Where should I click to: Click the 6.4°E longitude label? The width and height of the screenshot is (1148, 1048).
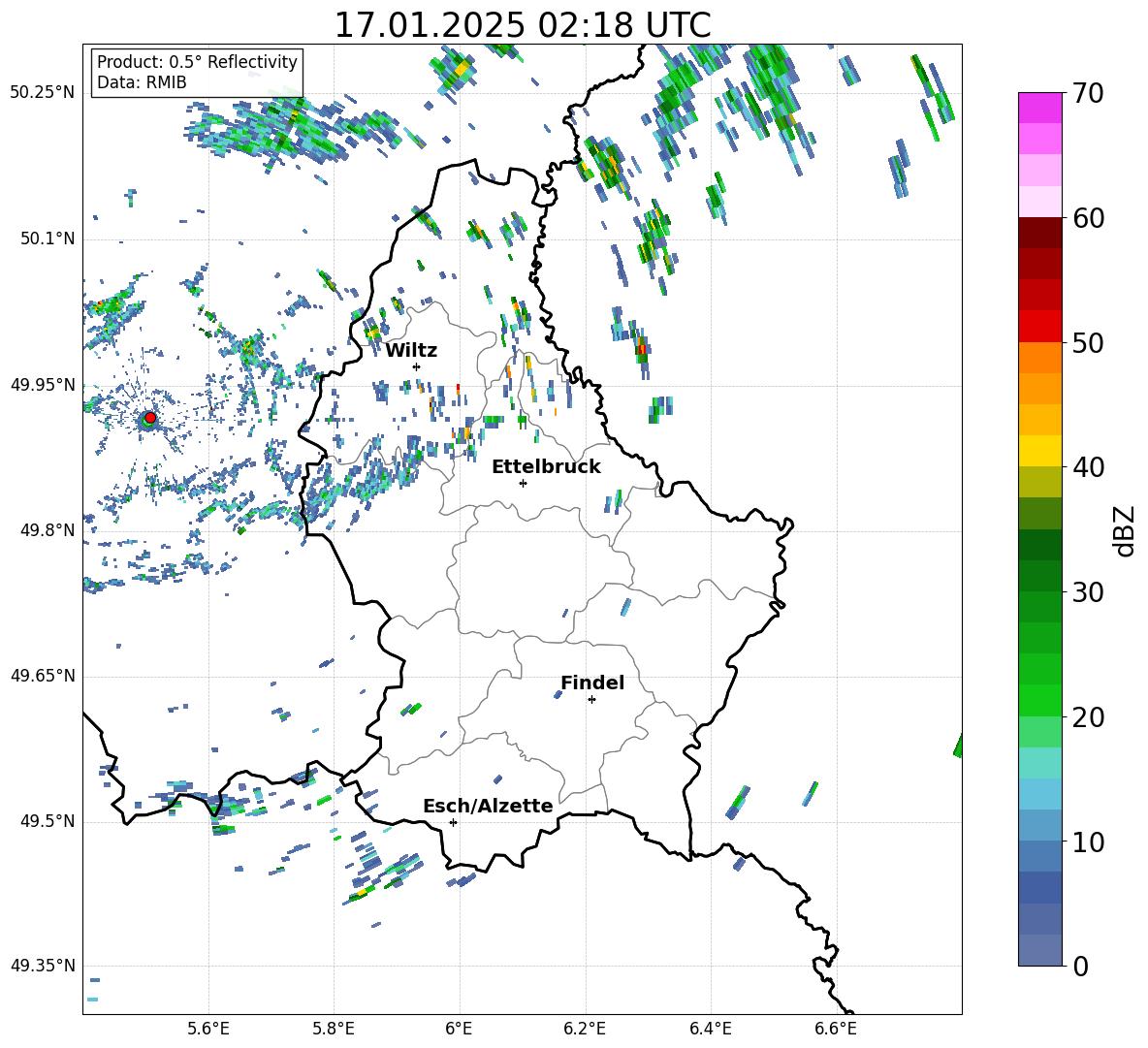(710, 1029)
